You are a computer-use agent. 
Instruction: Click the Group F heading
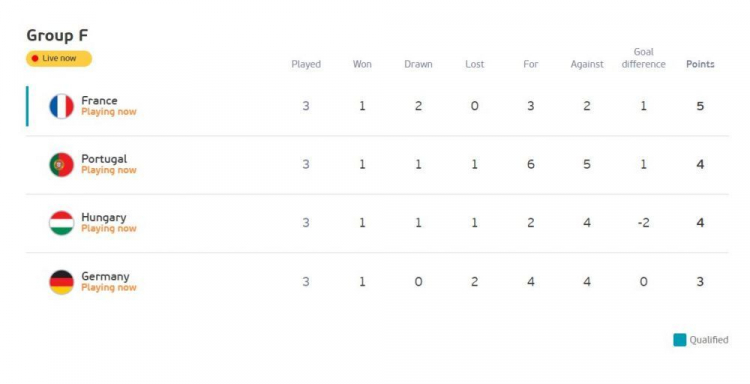57,35
